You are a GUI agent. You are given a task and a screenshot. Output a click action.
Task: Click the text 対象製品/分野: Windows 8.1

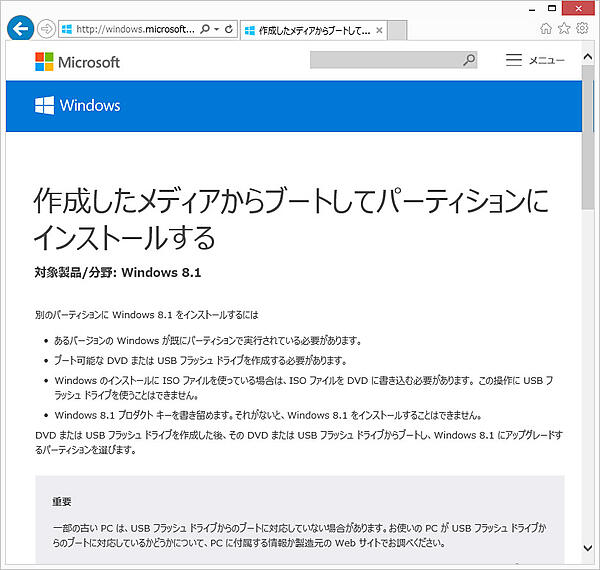pos(118,273)
